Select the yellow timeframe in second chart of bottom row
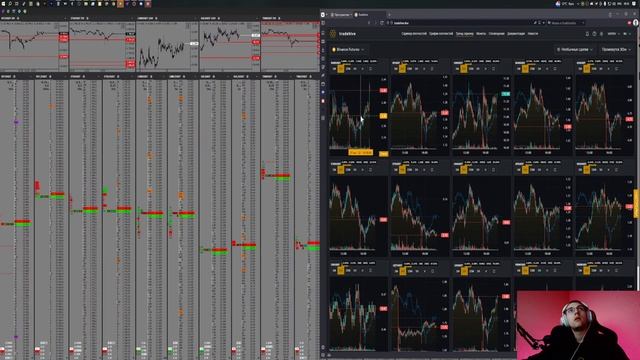This screenshot has width=640, height=360. tap(402, 271)
